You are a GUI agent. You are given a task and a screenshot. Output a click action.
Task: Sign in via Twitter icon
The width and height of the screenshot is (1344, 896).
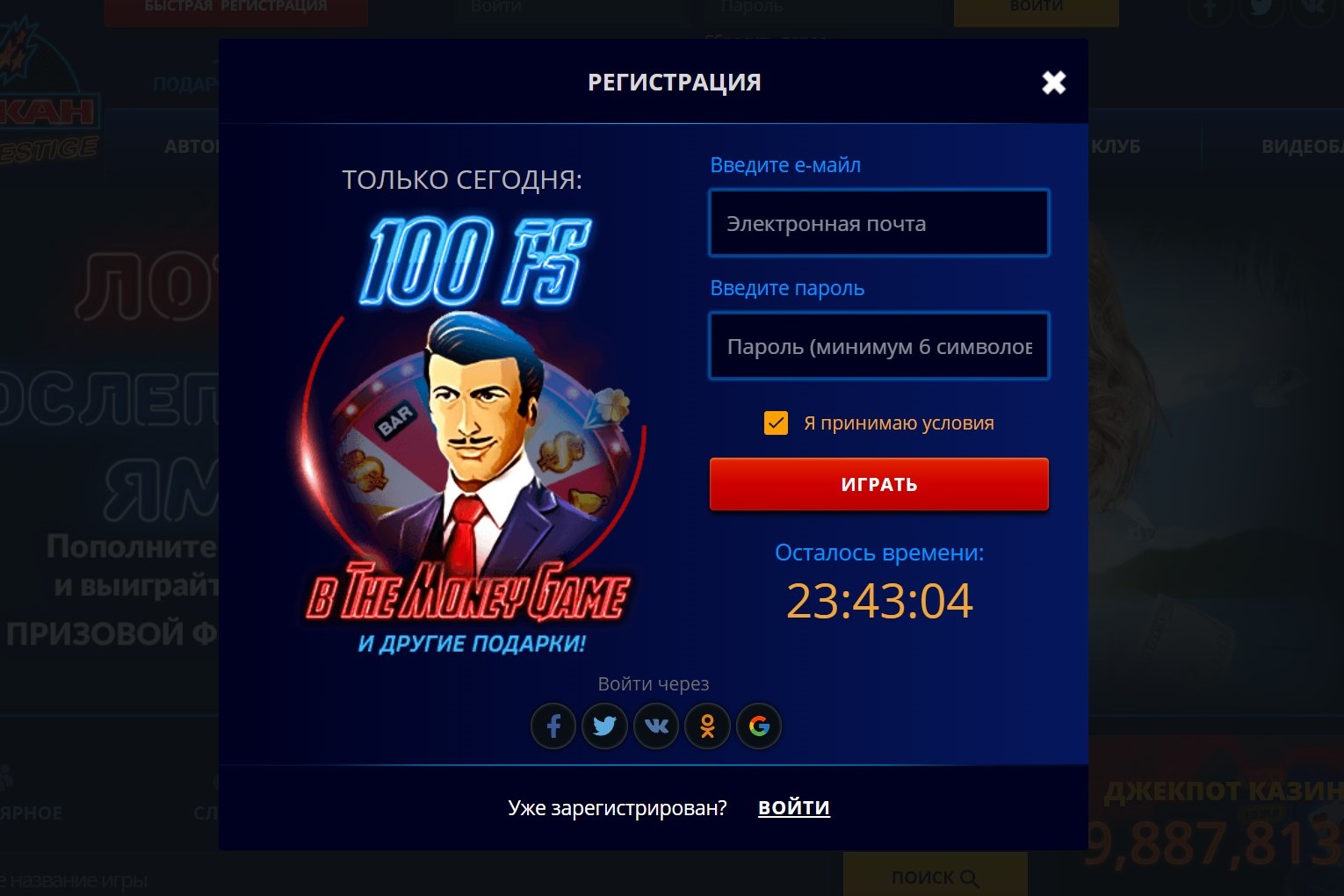pos(604,726)
